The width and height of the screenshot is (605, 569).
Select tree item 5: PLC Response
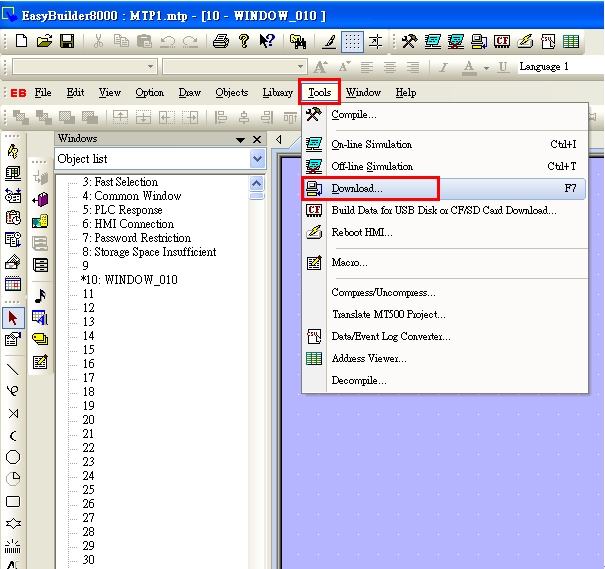coord(122,210)
